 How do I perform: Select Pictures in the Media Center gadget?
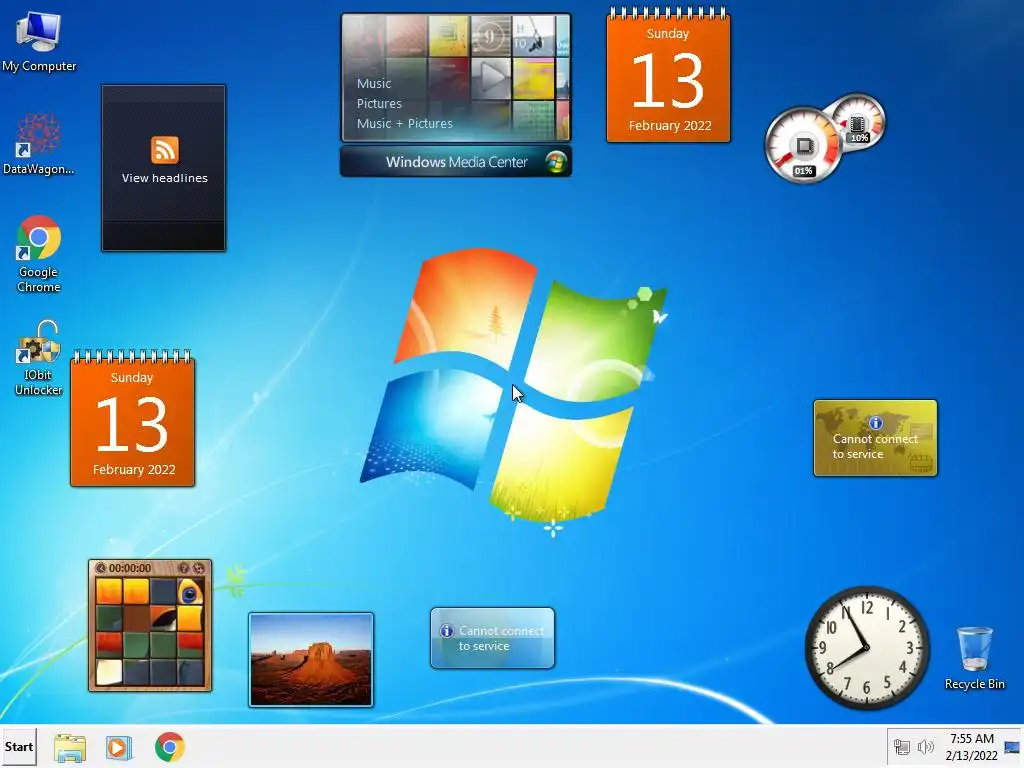tap(379, 103)
